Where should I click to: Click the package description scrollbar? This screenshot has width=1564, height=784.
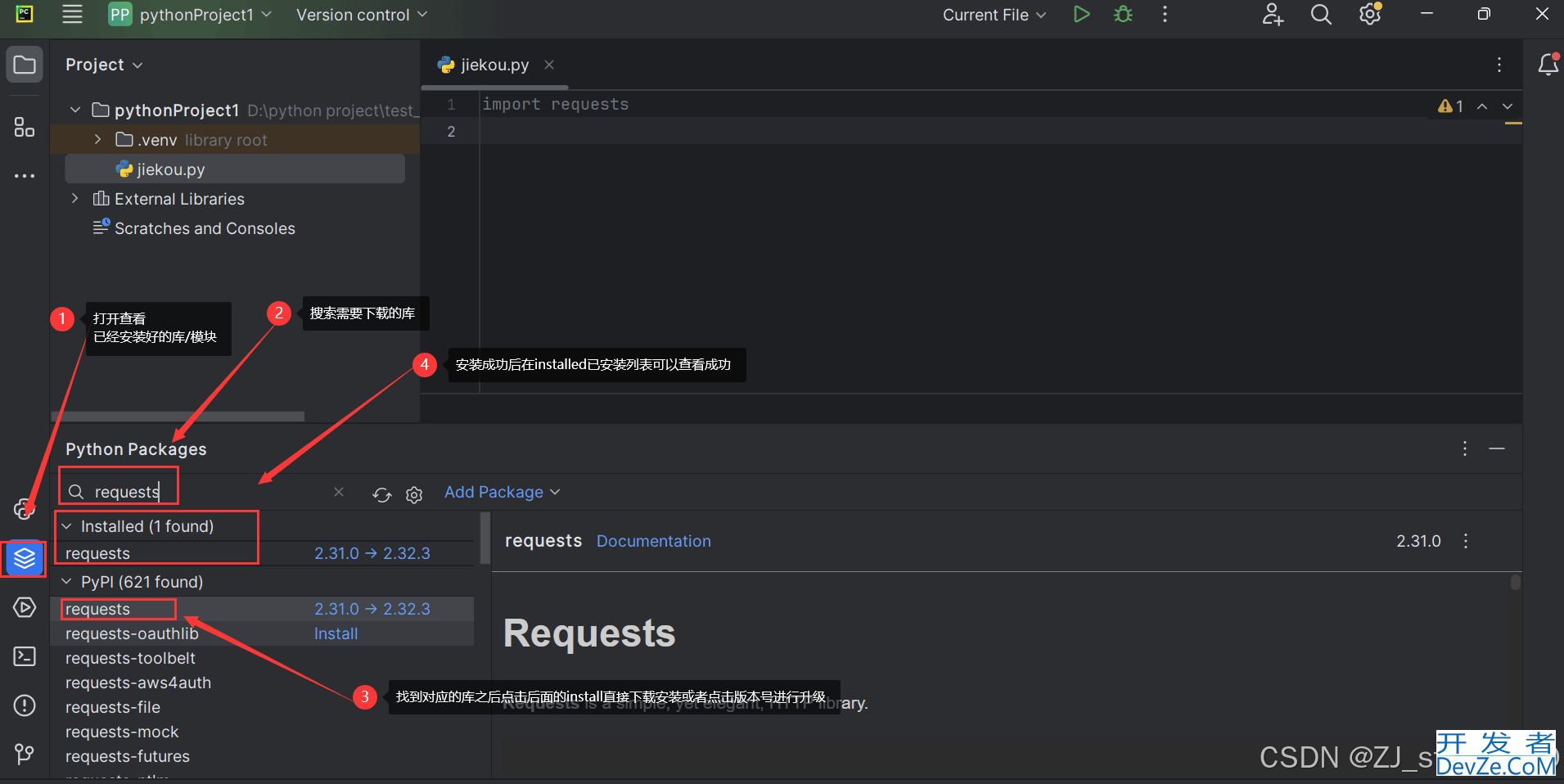[1516, 582]
